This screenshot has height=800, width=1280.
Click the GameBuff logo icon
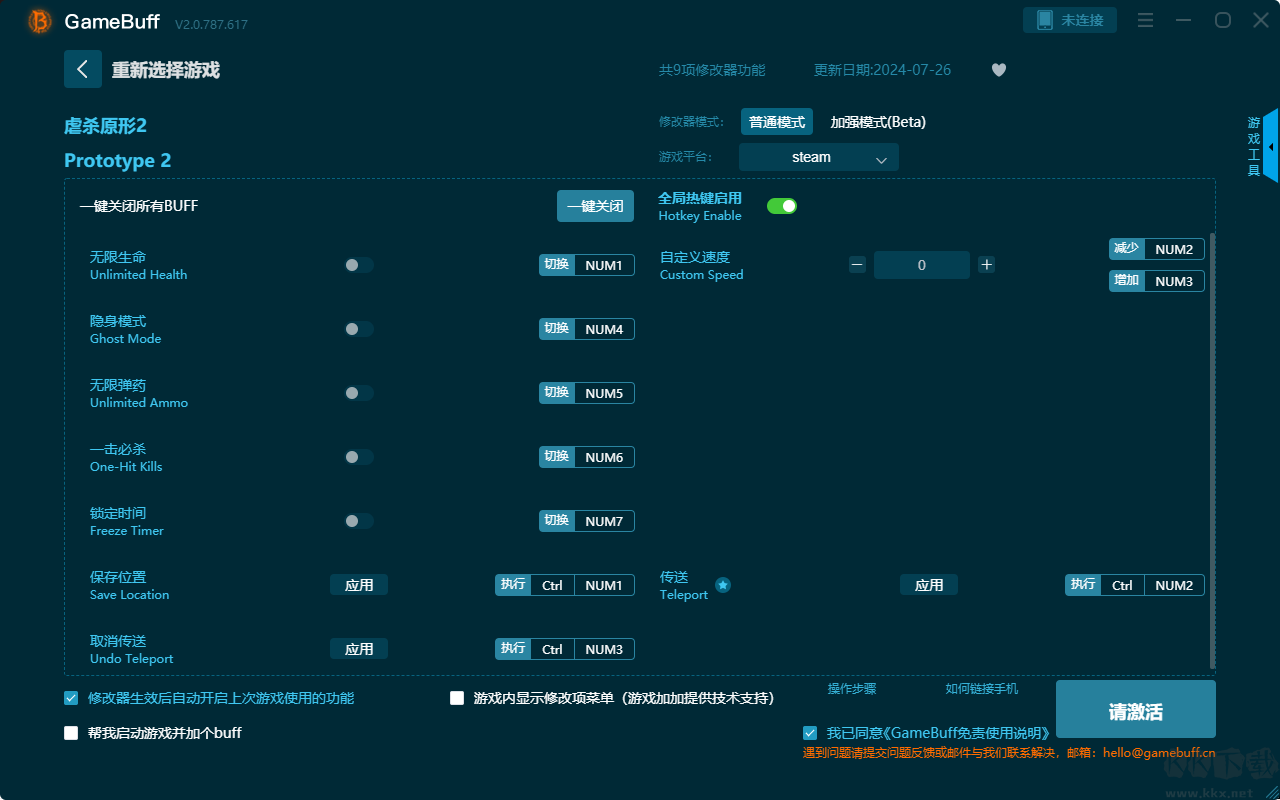[40, 21]
